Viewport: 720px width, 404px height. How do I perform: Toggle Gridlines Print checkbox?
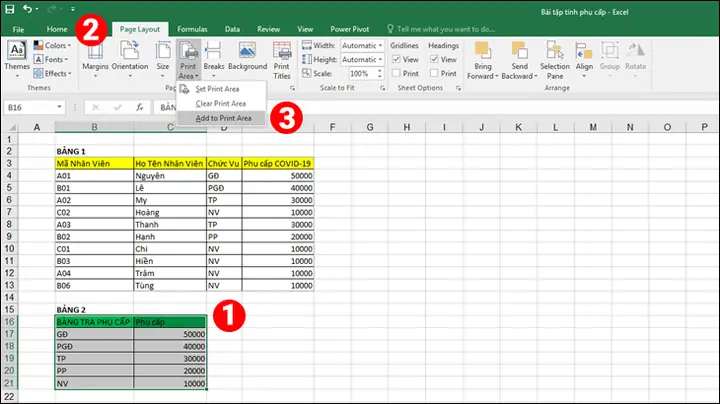pyautogui.click(x=396, y=73)
